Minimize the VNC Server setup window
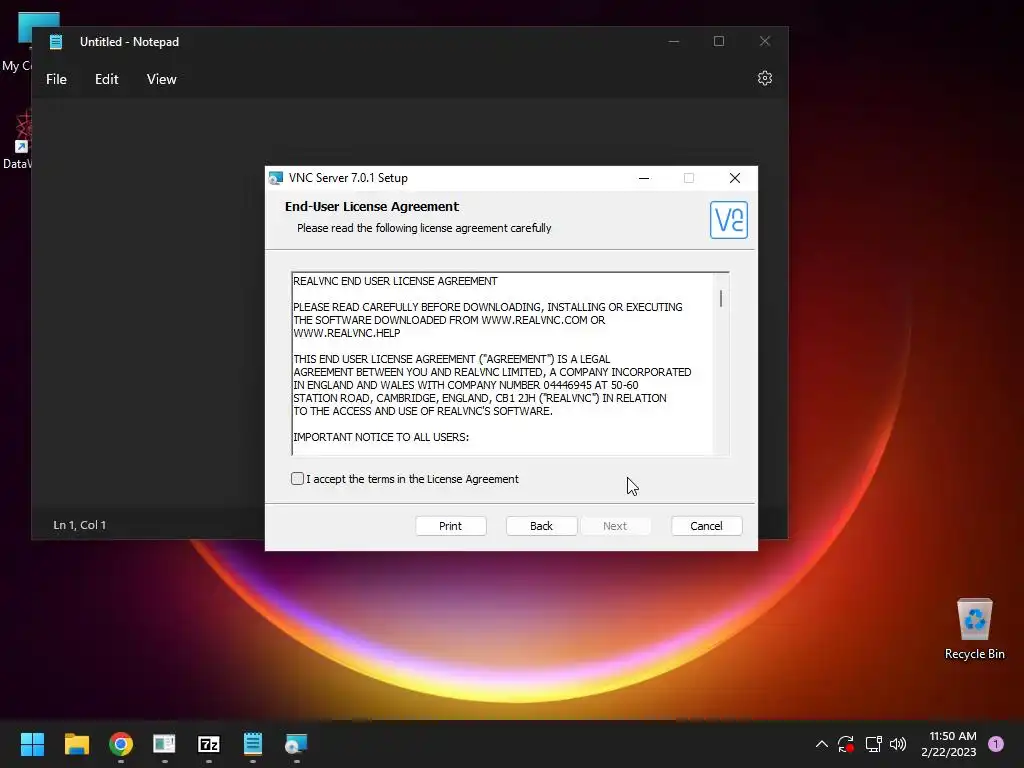Image resolution: width=1024 pixels, height=768 pixels. tap(644, 178)
